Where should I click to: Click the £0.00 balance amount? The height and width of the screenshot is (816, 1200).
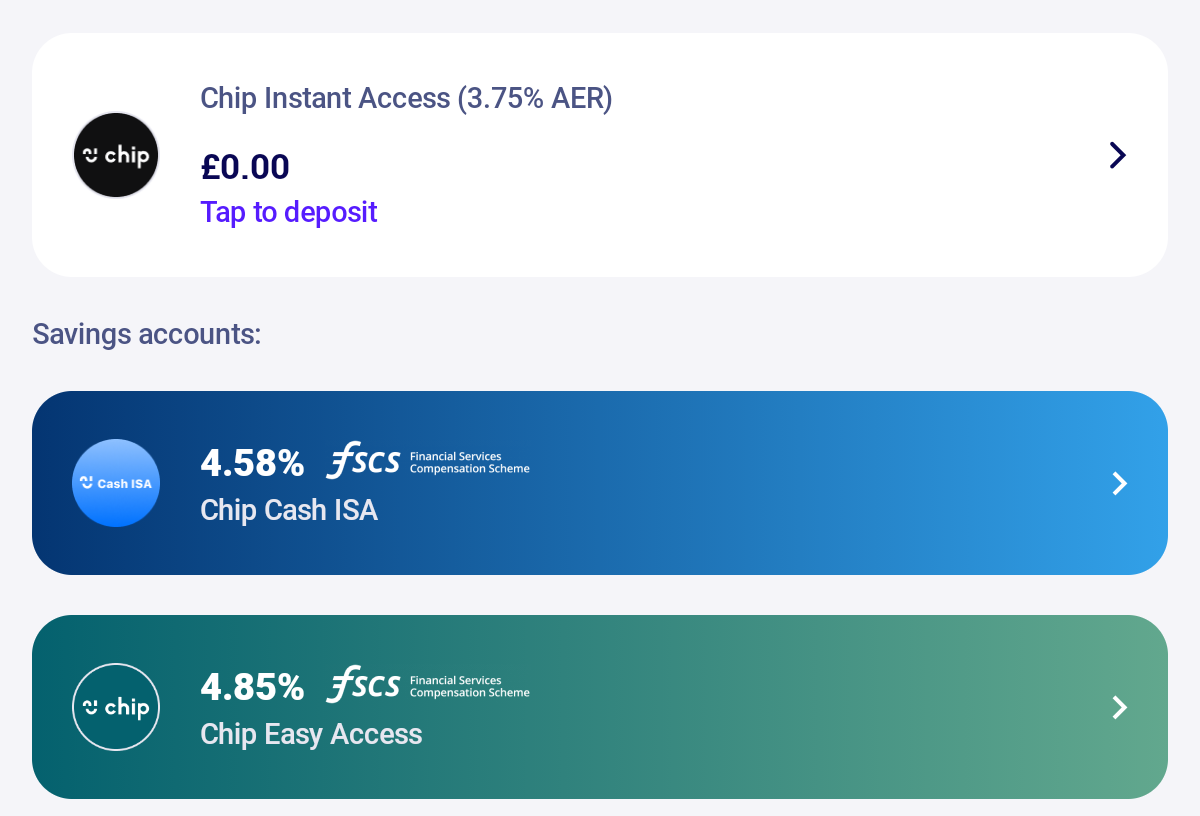245,166
